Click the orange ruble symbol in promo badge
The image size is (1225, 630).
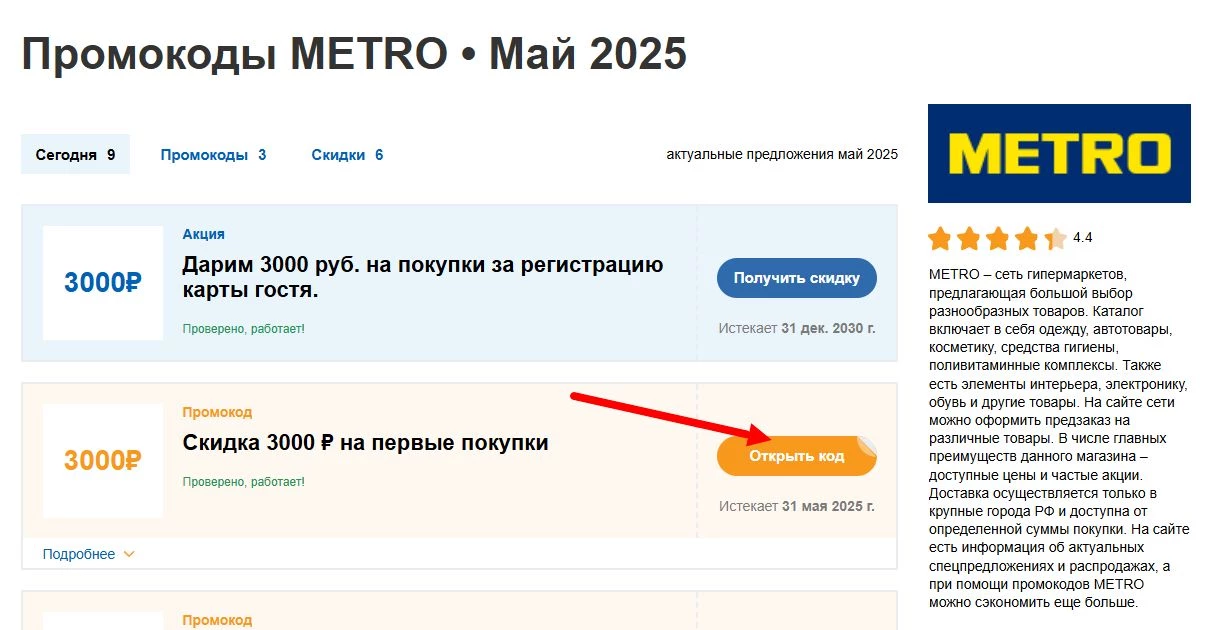pyautogui.click(x=131, y=460)
